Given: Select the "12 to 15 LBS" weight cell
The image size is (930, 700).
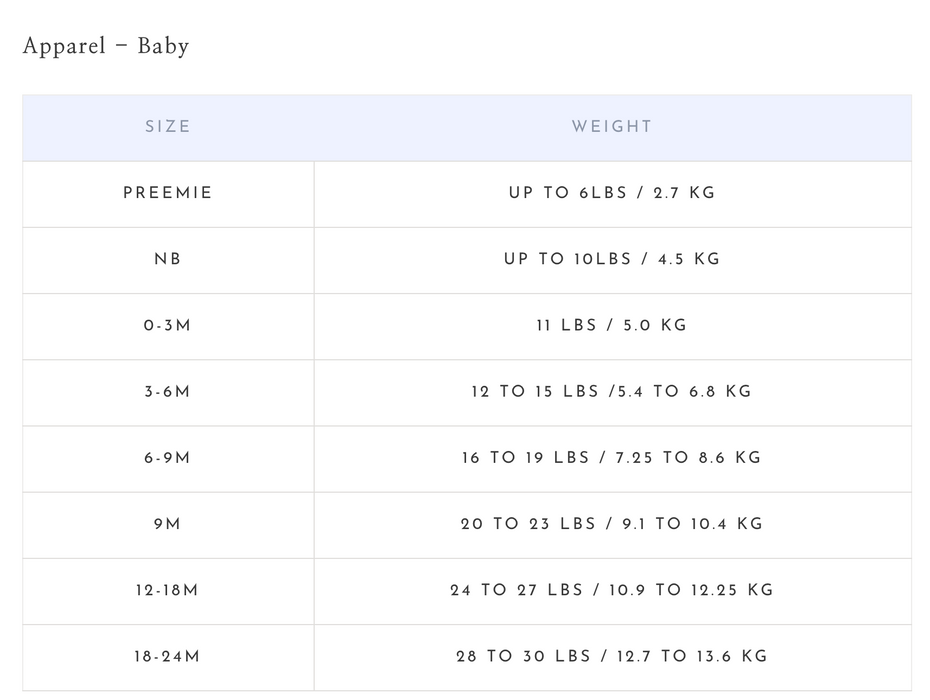Looking at the screenshot, I should 612,392.
